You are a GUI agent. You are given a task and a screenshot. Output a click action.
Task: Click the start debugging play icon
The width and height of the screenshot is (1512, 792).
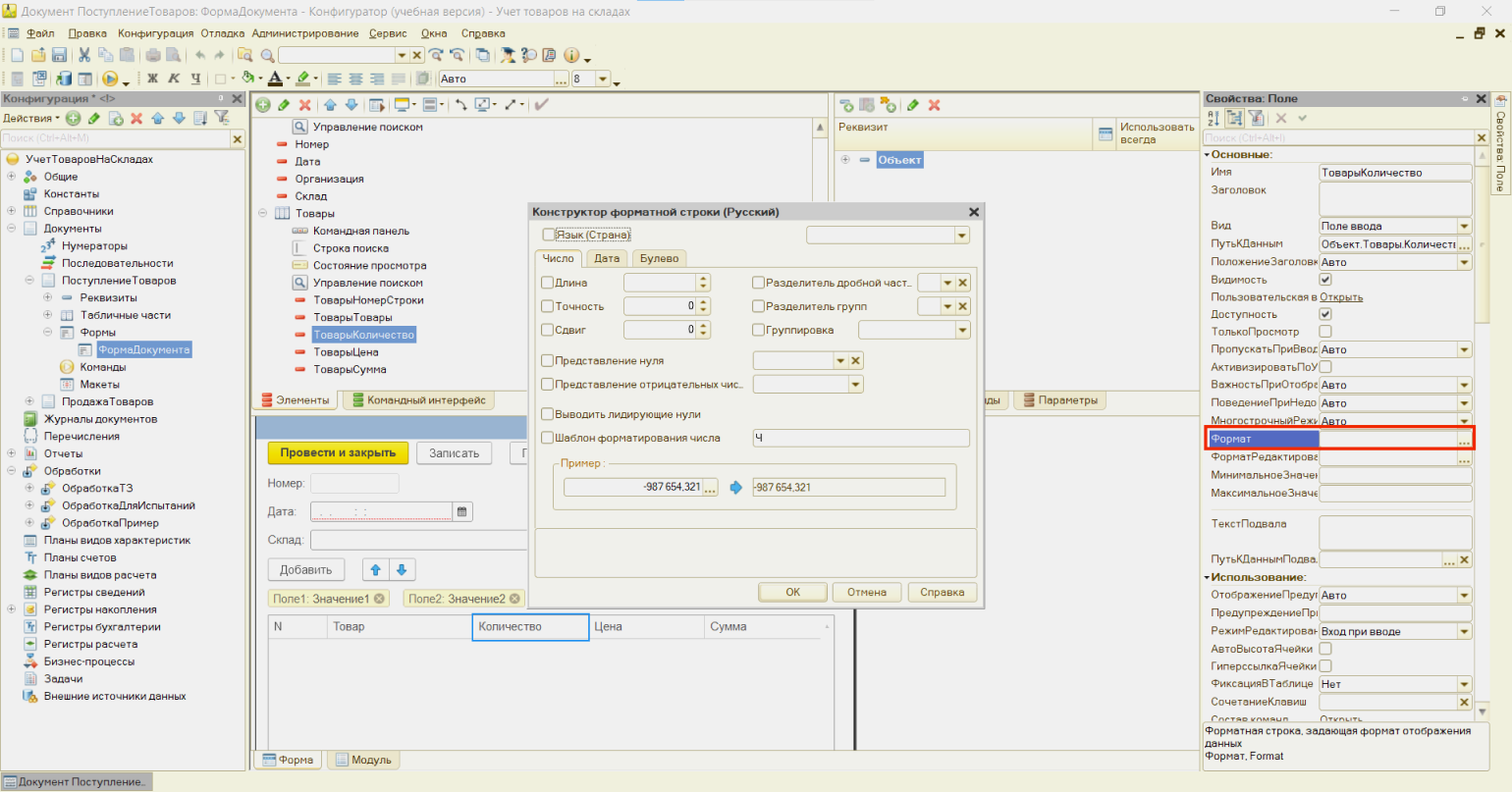tap(110, 79)
